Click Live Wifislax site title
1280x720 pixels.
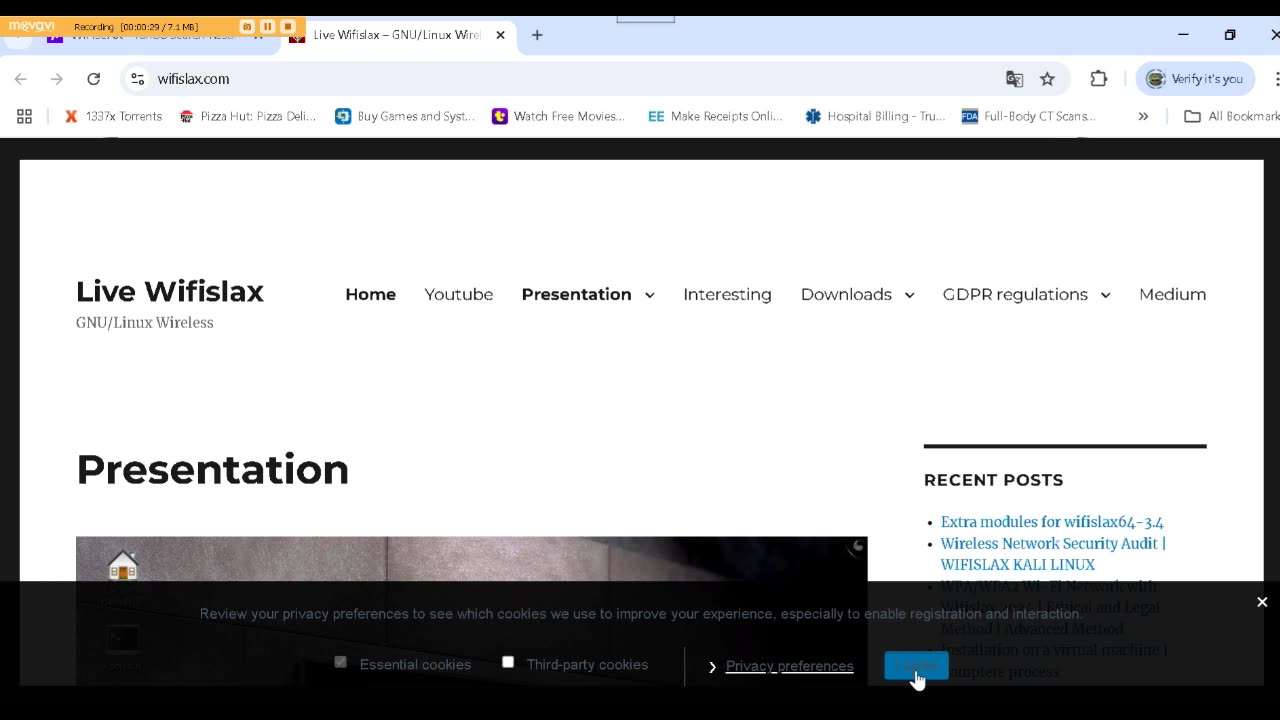[x=170, y=291]
